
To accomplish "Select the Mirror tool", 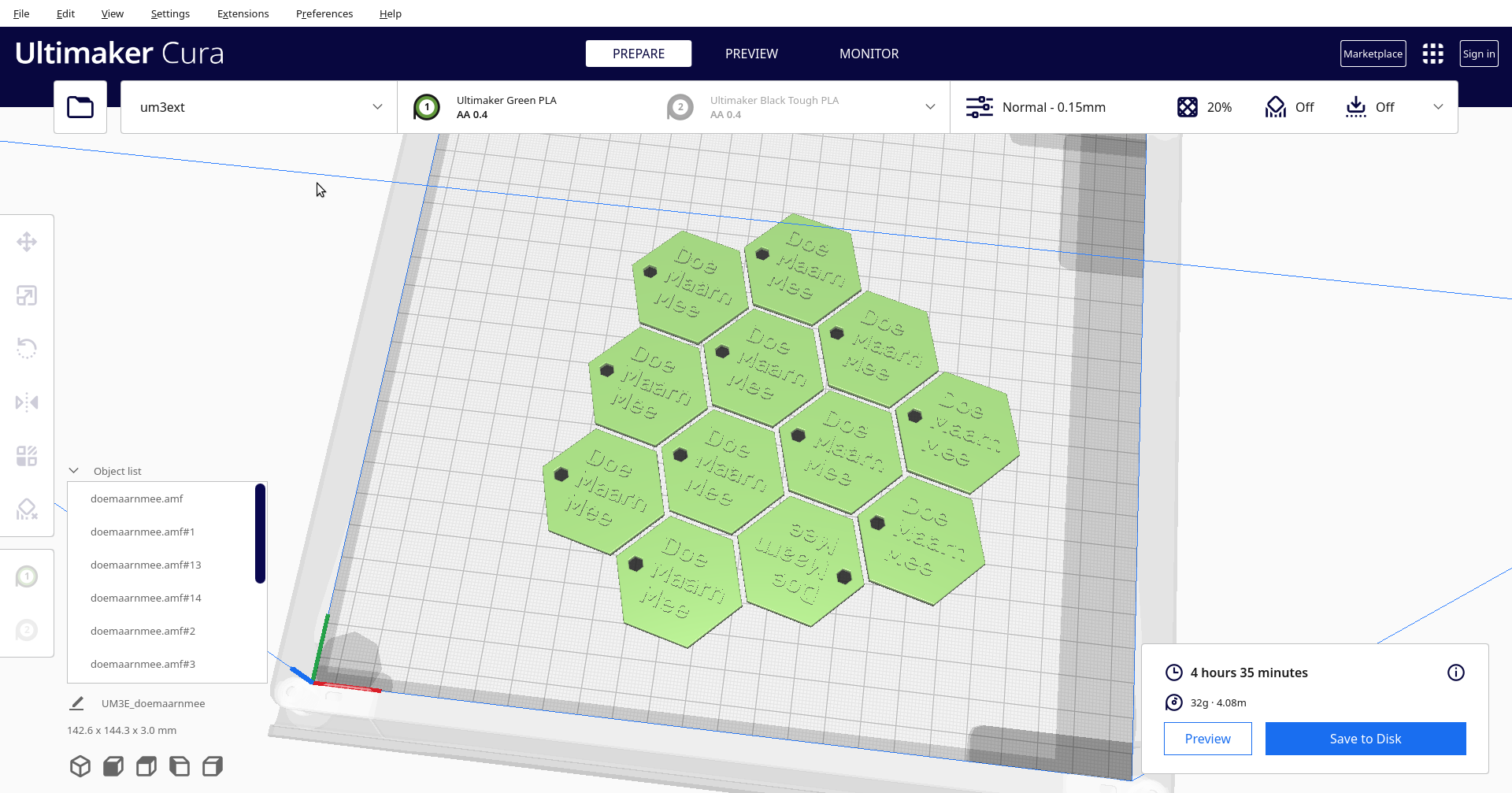I will (27, 402).
